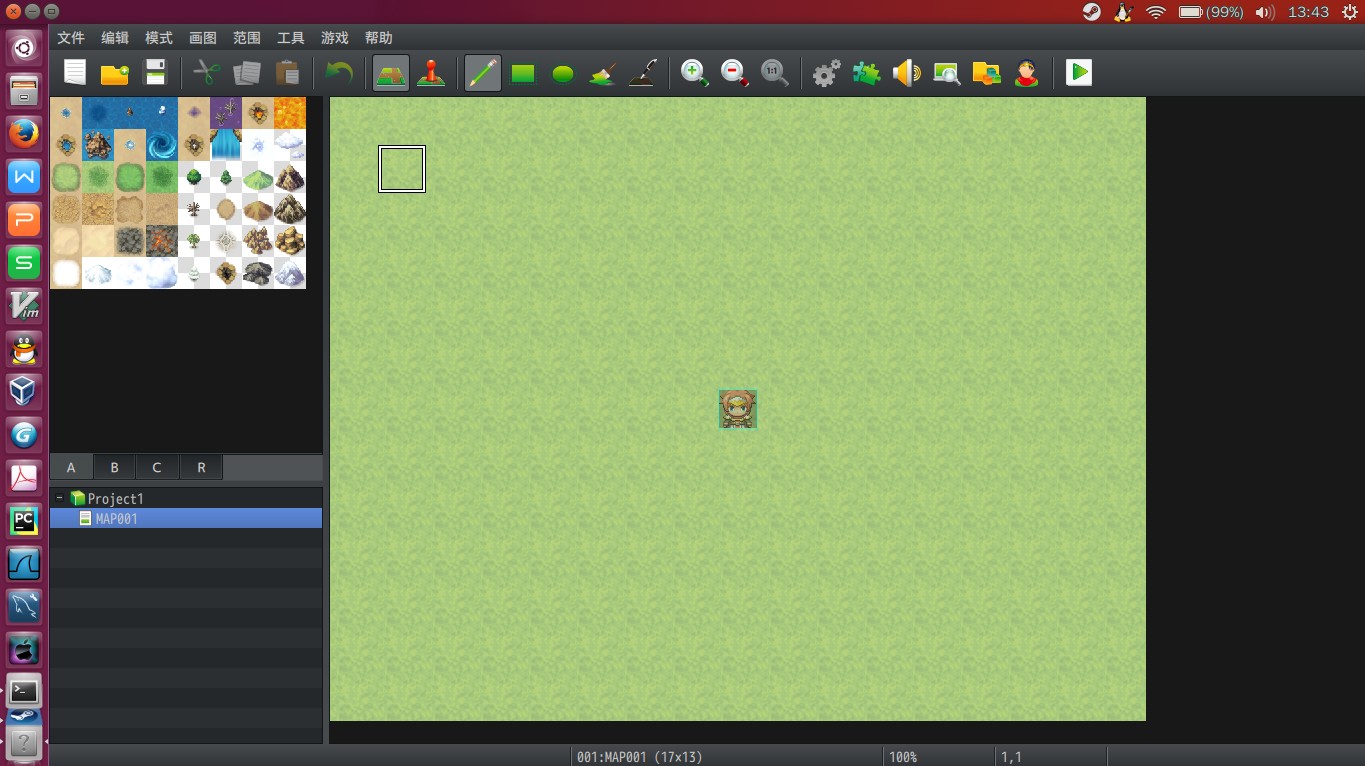Viewport: 1365px width, 766px height.
Task: Cut with the scissors icon
Action: click(206, 73)
